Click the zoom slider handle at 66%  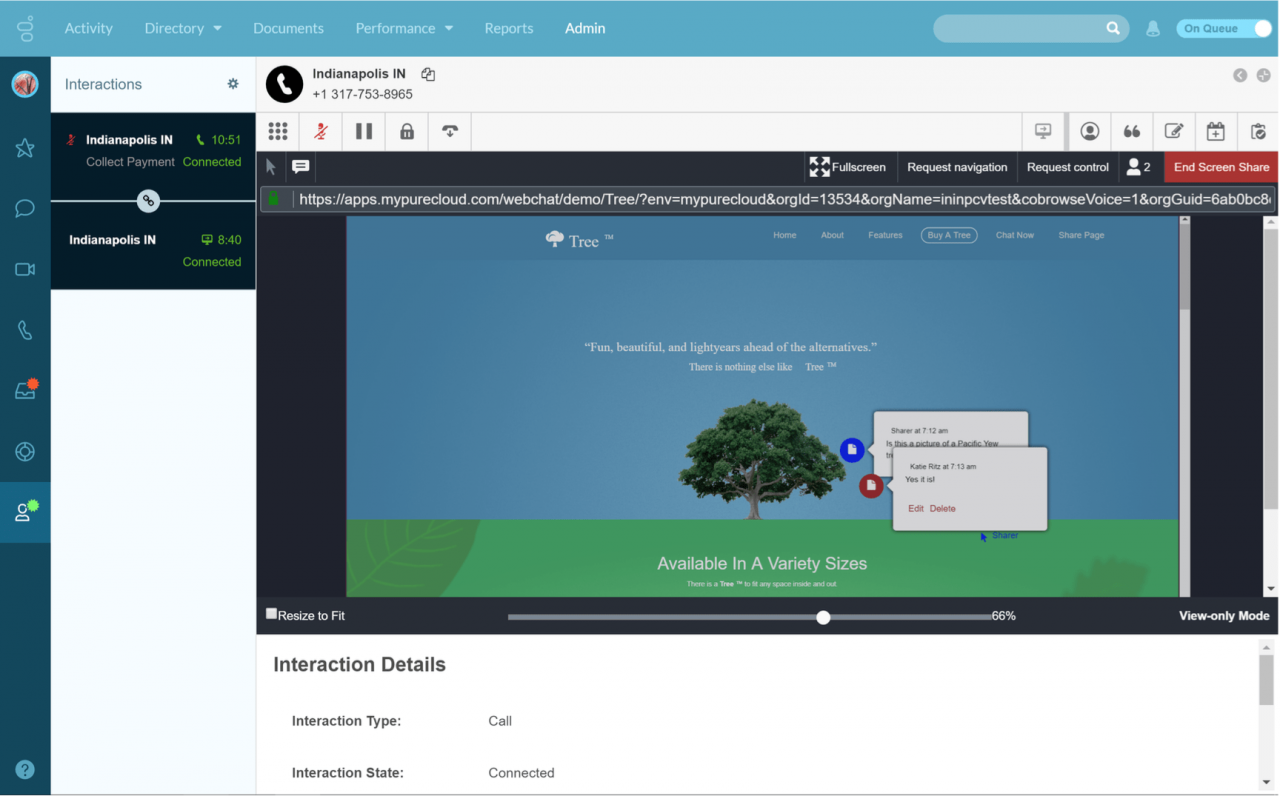pyautogui.click(x=823, y=617)
